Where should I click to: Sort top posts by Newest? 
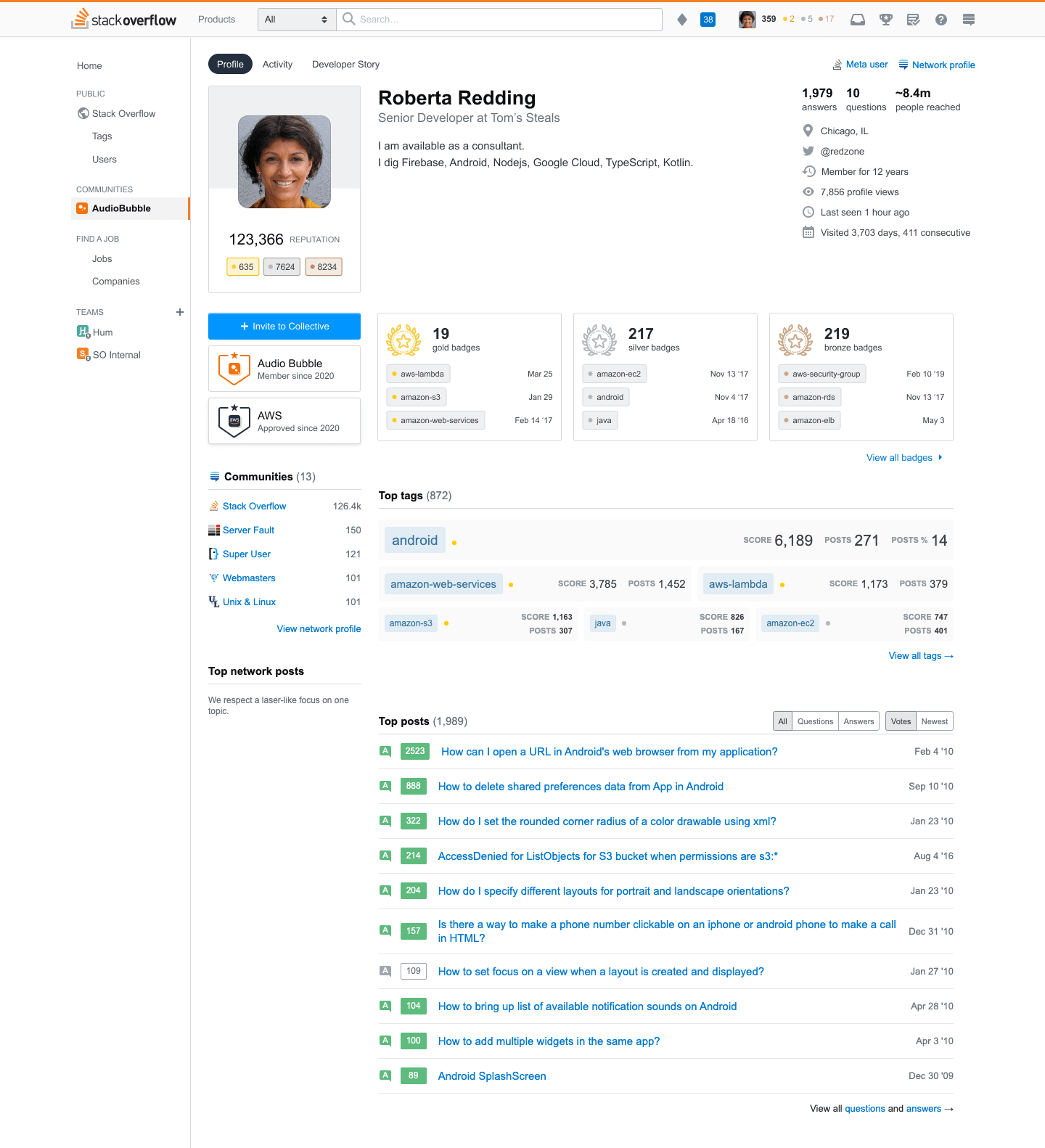pos(934,721)
